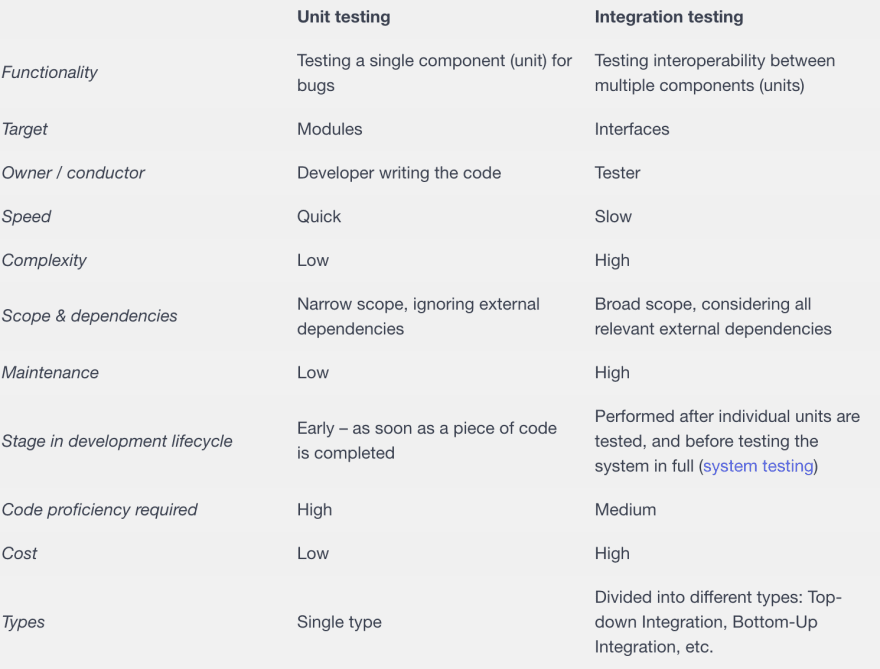Click Stage in development lifecycle label
The image size is (880, 669).
(x=117, y=441)
